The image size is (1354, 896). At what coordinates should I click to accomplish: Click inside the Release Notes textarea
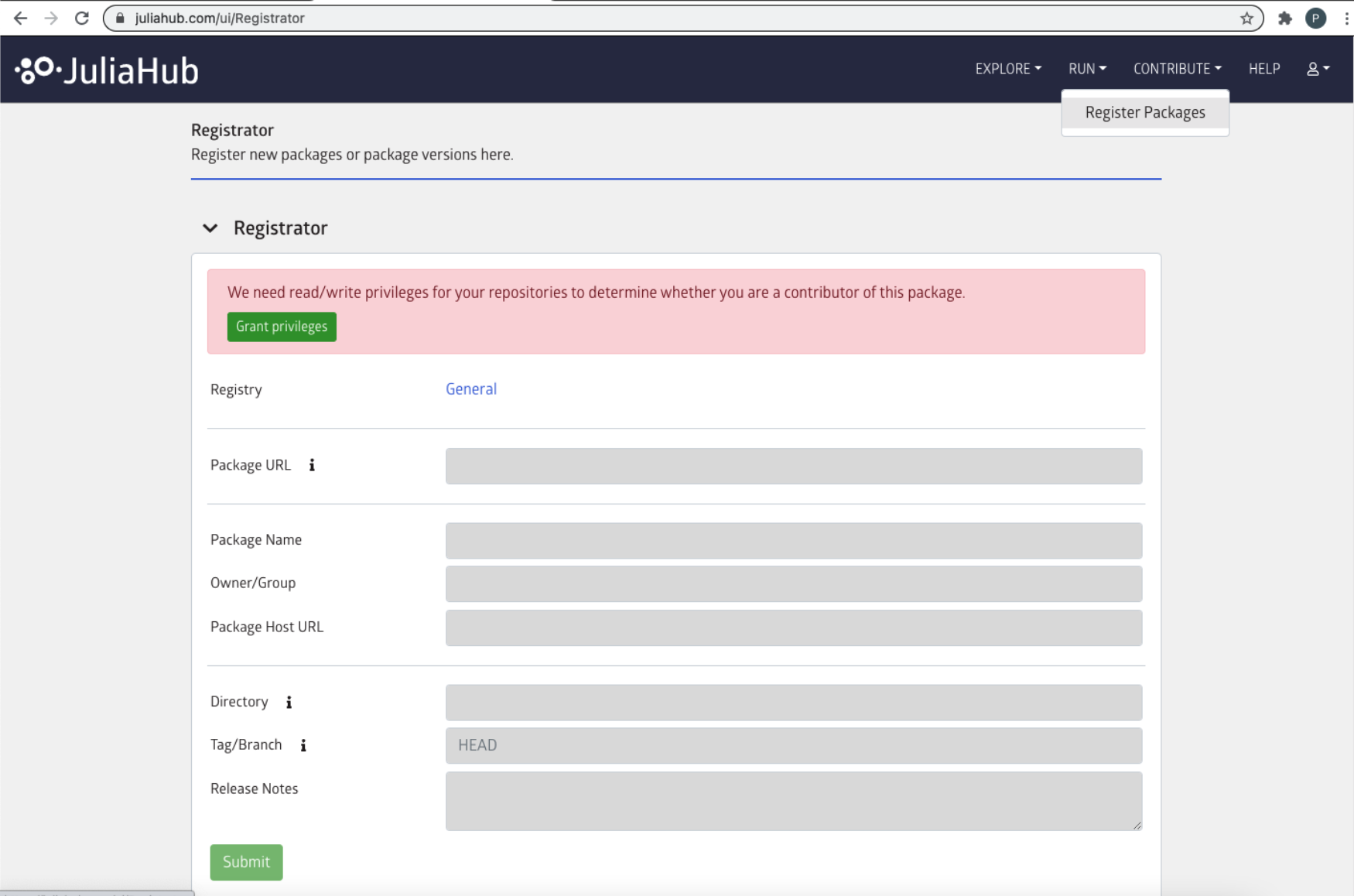pos(794,801)
